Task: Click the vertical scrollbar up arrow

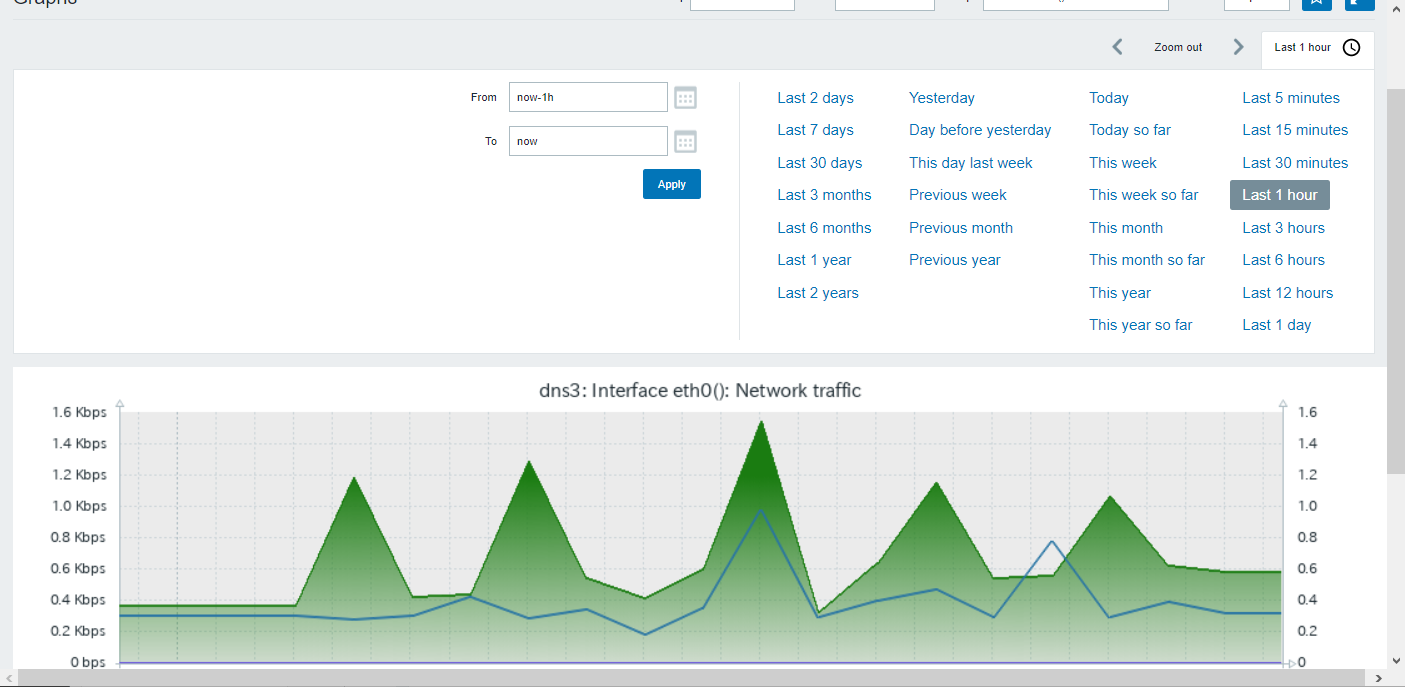Action: (1396, 8)
